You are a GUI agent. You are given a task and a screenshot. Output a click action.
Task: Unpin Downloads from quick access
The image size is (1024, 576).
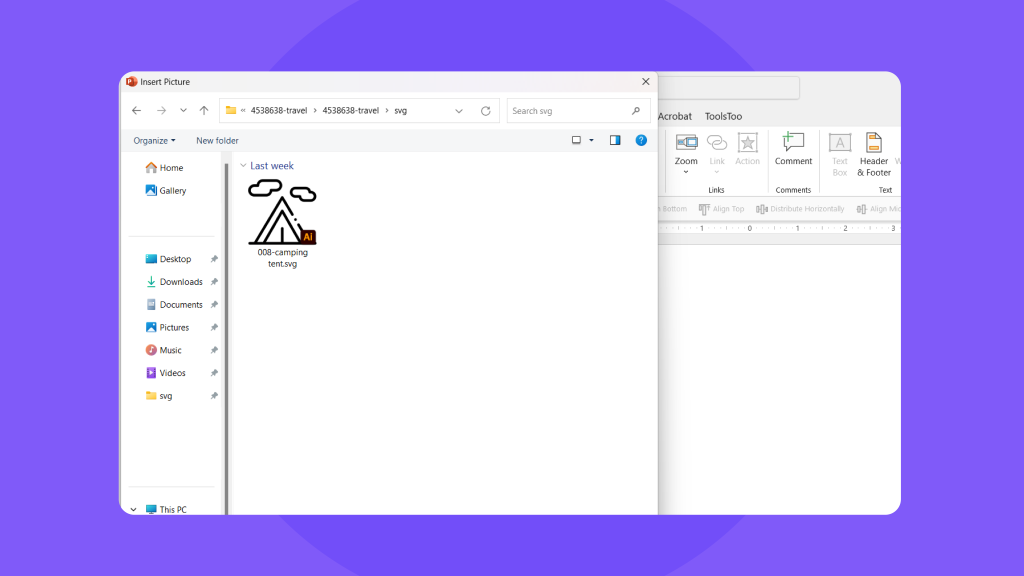tap(214, 281)
